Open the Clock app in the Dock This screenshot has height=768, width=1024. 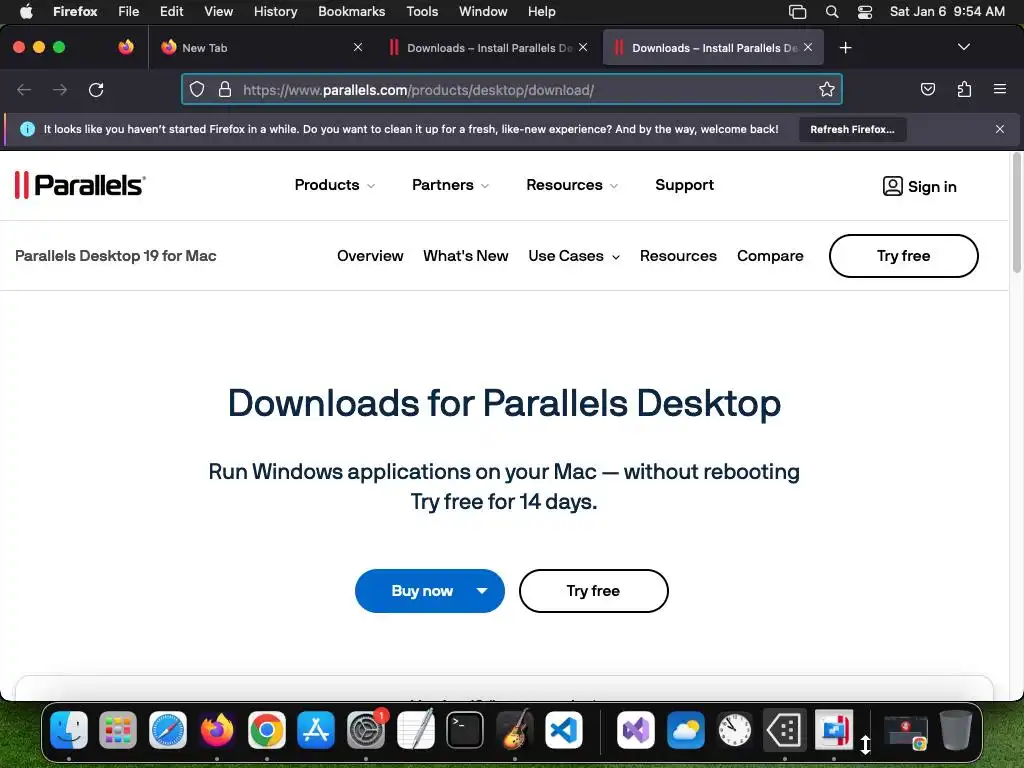click(x=735, y=730)
